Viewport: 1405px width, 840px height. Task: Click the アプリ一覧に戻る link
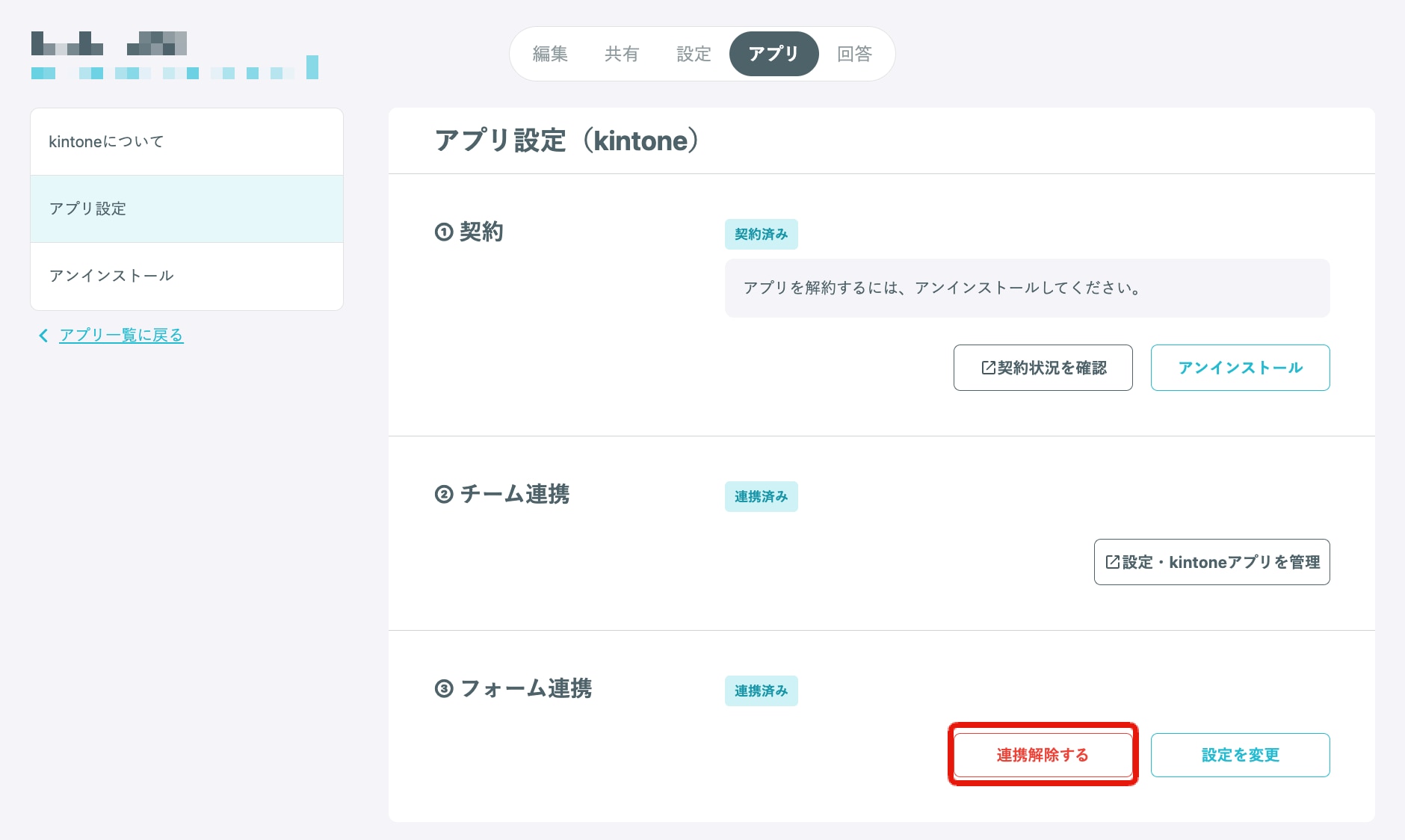click(121, 336)
